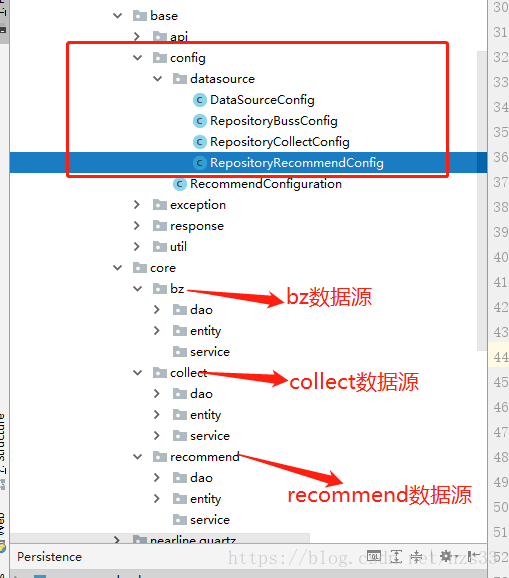The width and height of the screenshot is (509, 578).
Task: Click the collect package folder icon
Action: tap(160, 373)
